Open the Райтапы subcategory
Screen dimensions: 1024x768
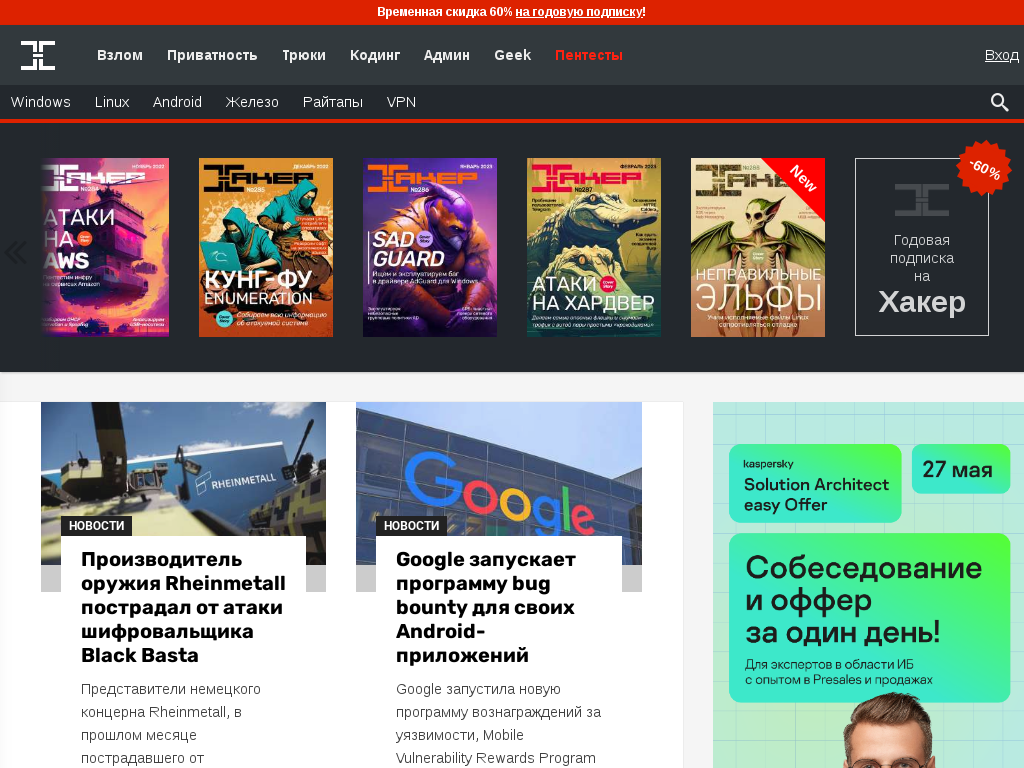332,102
